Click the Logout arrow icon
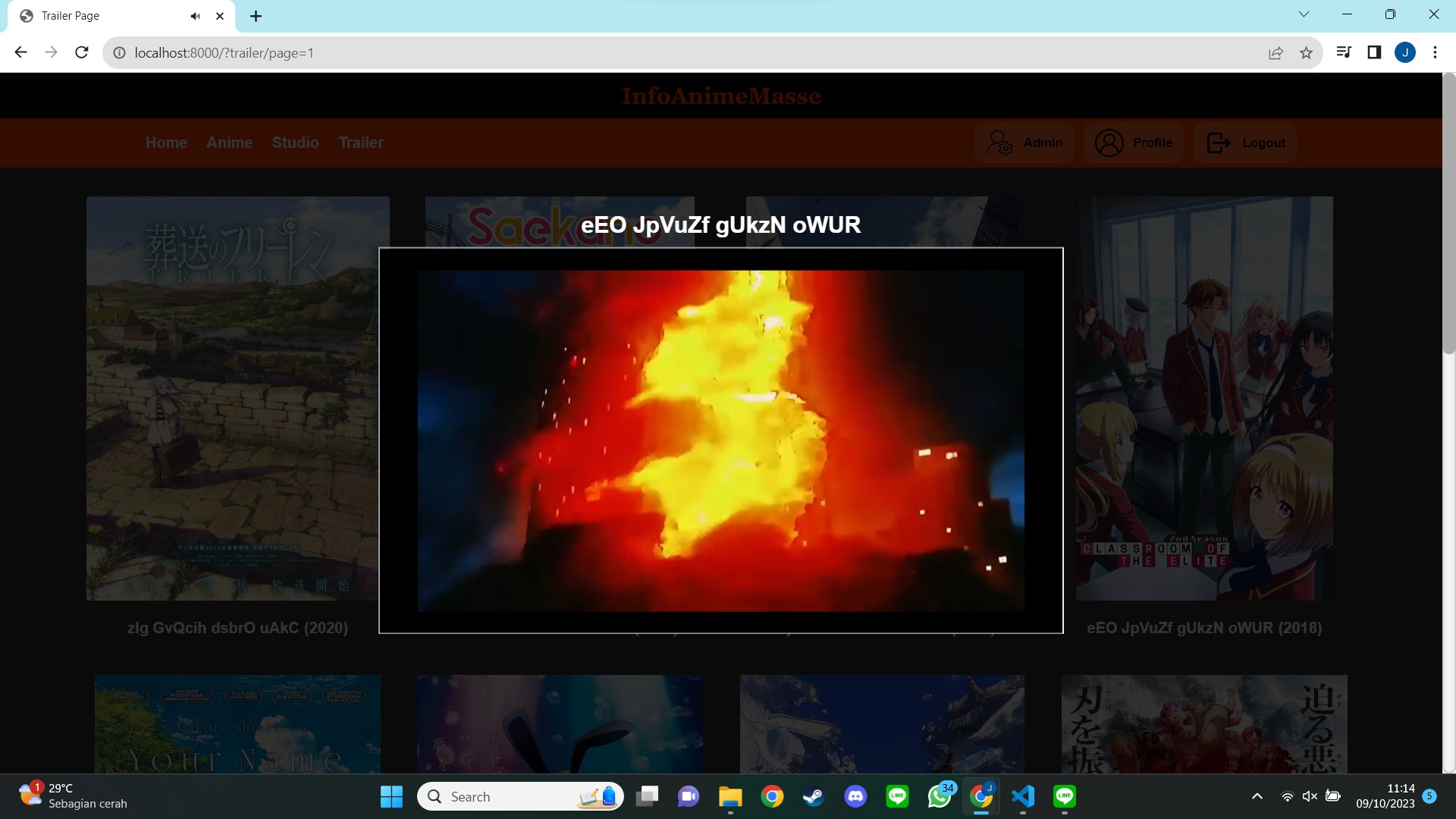This screenshot has width=1456, height=819. (x=1218, y=143)
